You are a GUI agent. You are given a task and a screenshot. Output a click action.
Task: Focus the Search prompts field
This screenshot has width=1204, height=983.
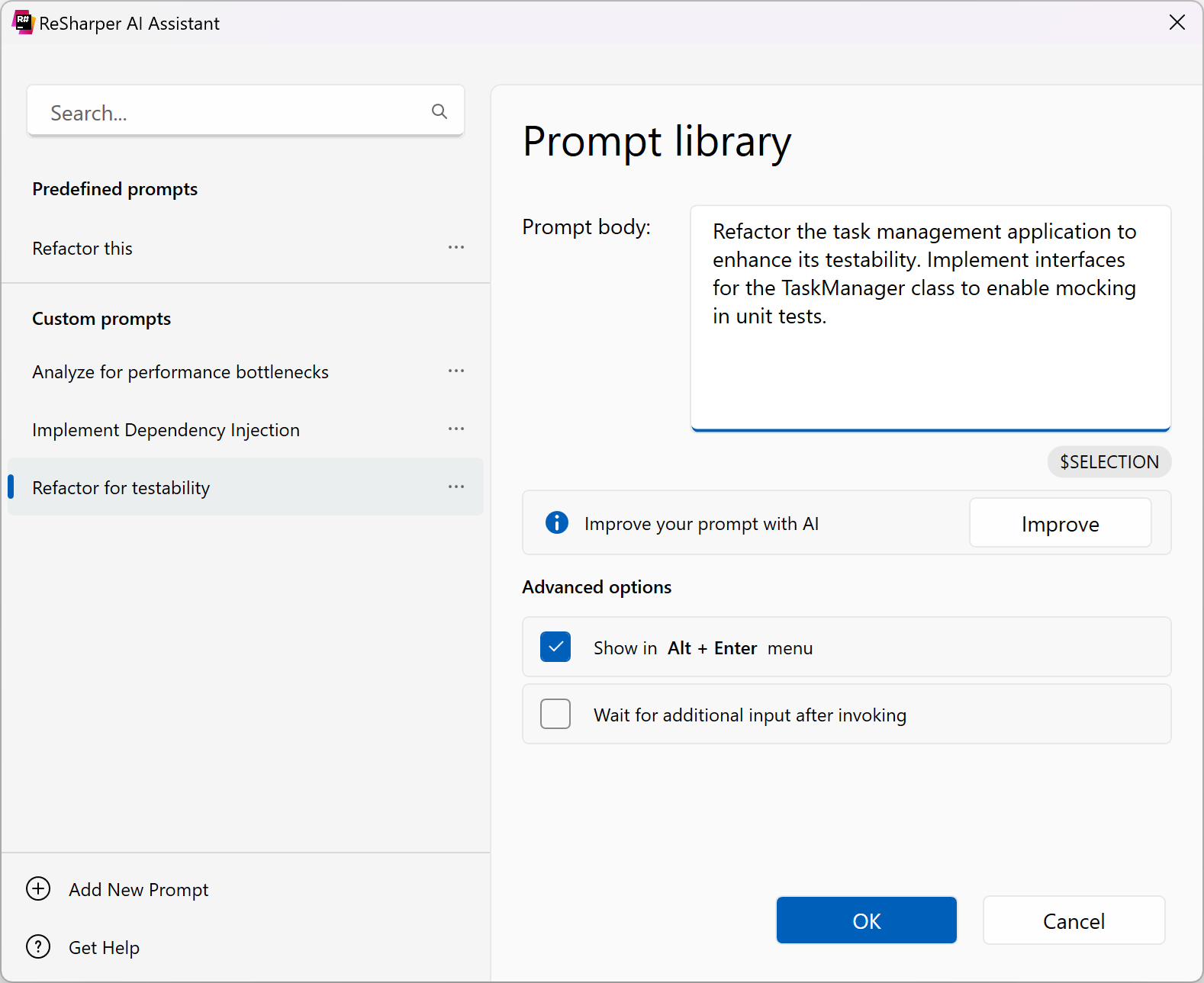tap(246, 111)
